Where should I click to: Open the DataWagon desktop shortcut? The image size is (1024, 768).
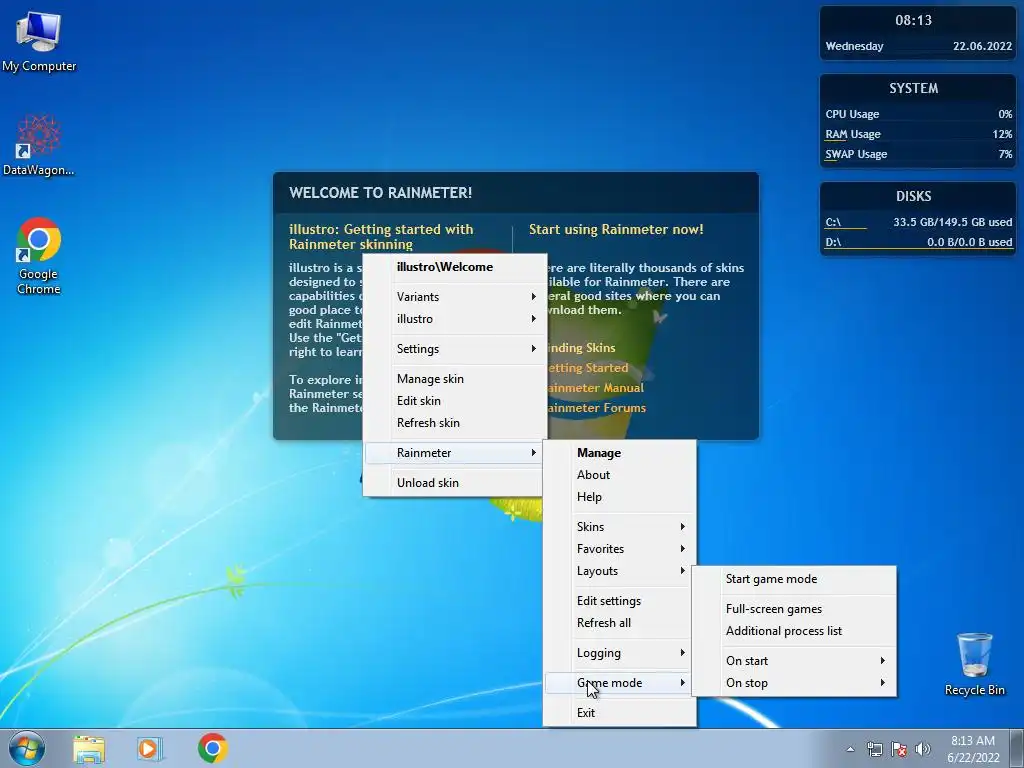click(39, 145)
